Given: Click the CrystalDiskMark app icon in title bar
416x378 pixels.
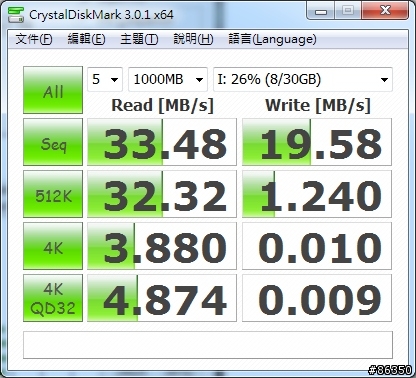Looking at the screenshot, I should point(16,15).
